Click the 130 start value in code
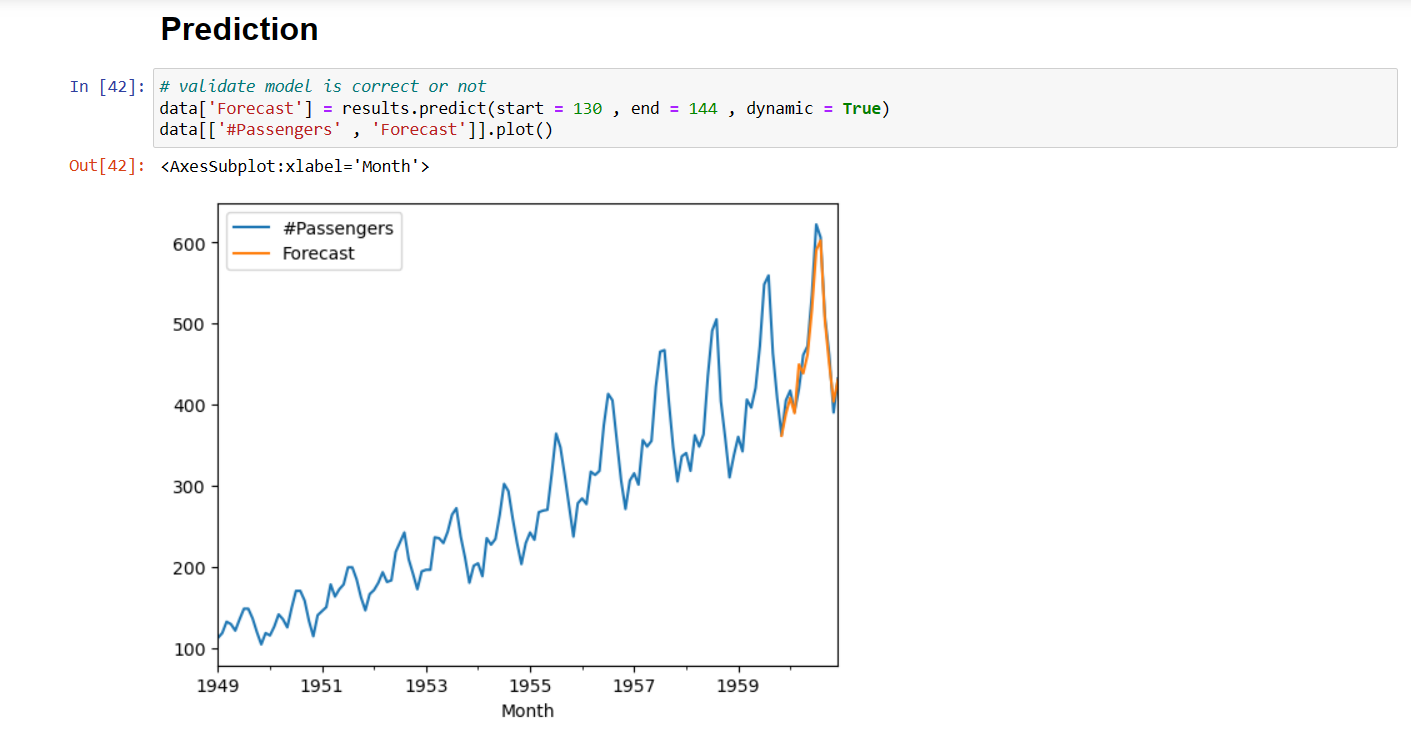1411x749 pixels. [x=588, y=108]
